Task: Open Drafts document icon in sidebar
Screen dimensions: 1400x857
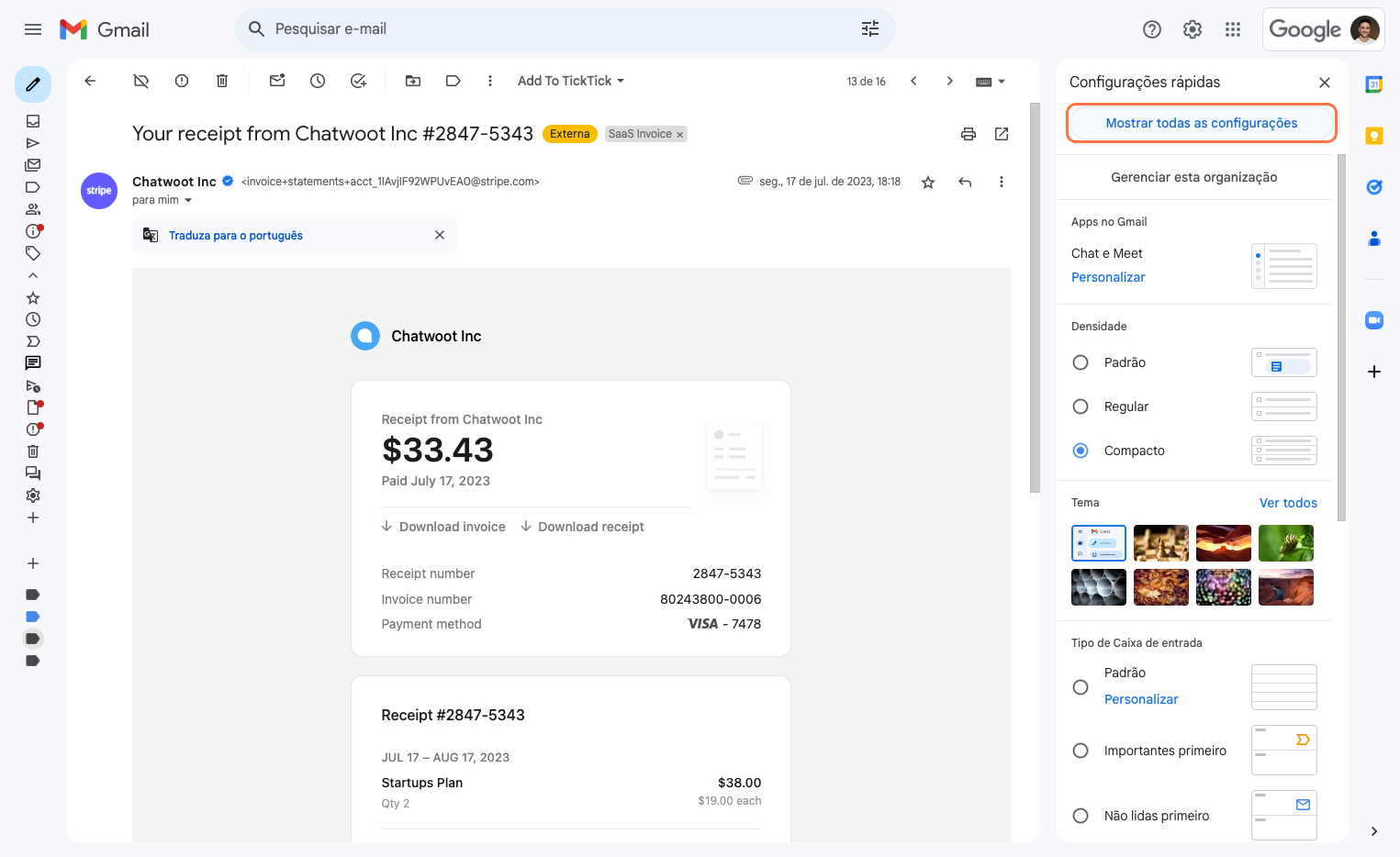Action: coord(33,407)
